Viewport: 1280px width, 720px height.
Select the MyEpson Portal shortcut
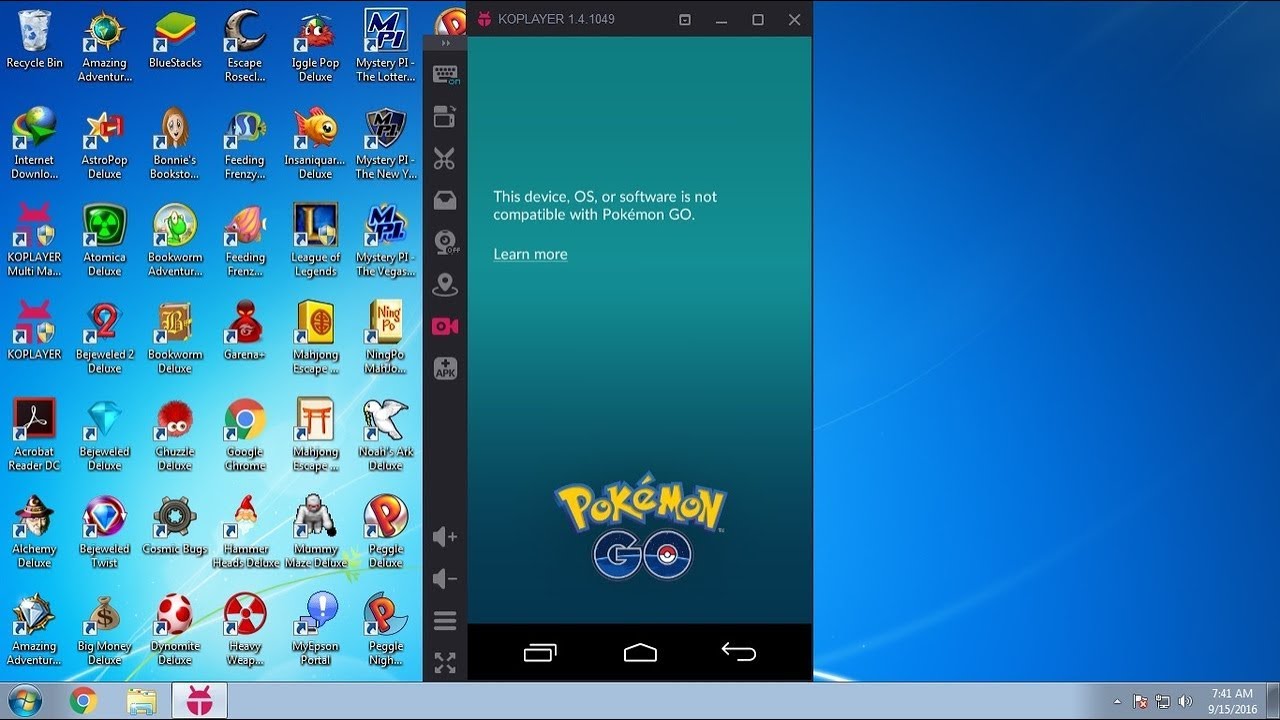point(315,628)
